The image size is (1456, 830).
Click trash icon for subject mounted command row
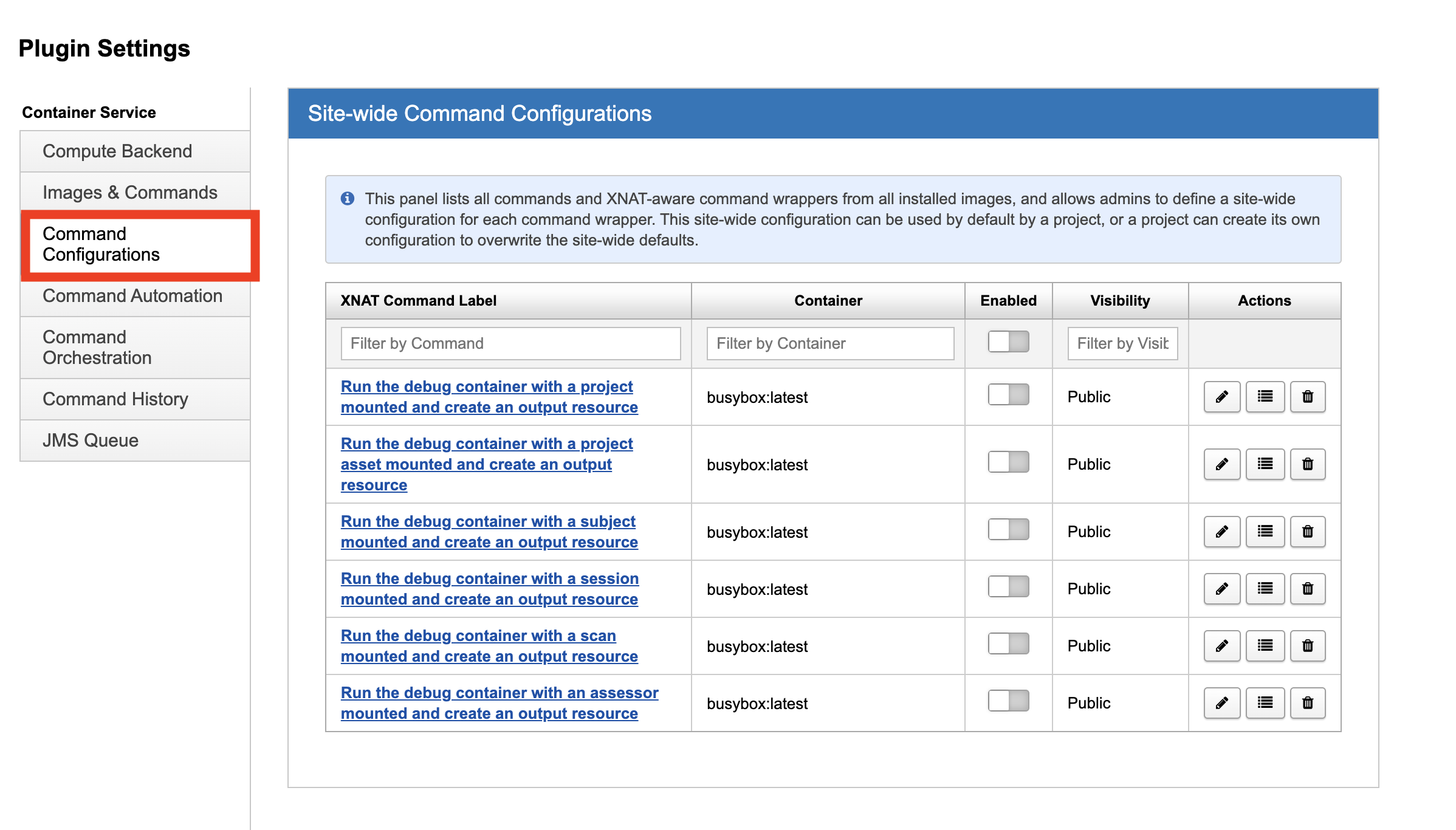pos(1307,532)
